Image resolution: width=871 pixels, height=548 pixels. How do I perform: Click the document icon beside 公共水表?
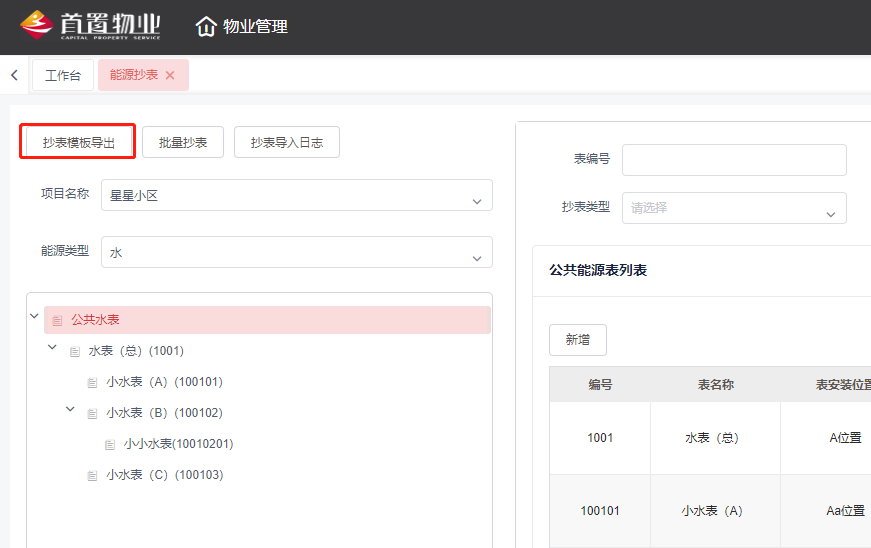tap(57, 320)
